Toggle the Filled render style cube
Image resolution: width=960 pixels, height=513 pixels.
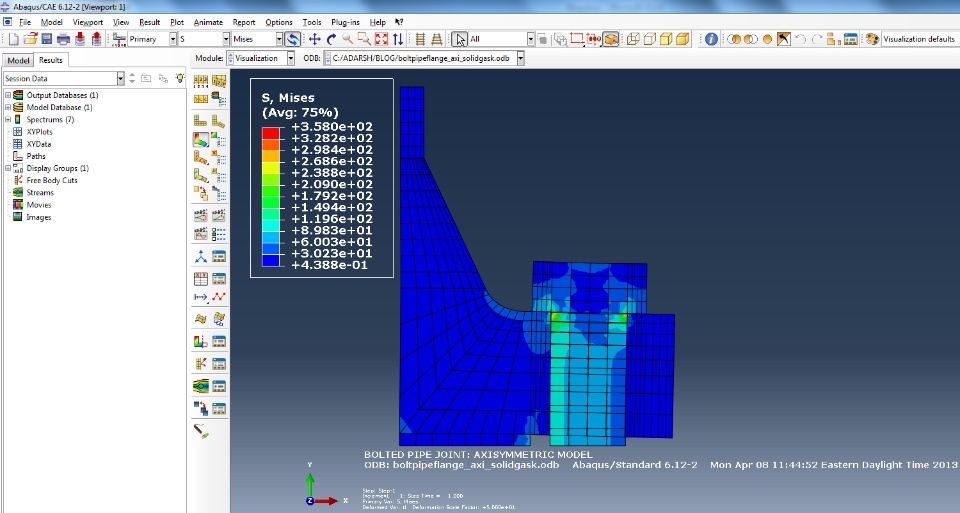tap(666, 39)
